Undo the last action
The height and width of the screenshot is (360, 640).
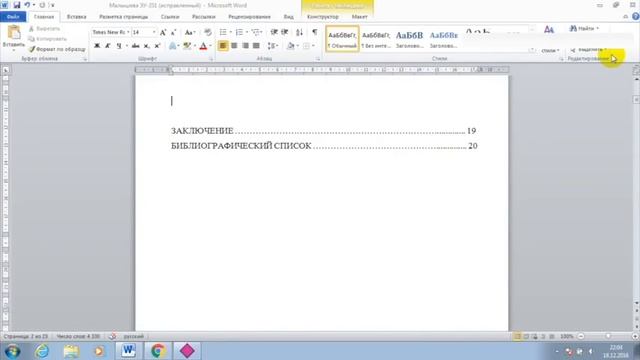coord(27,5)
